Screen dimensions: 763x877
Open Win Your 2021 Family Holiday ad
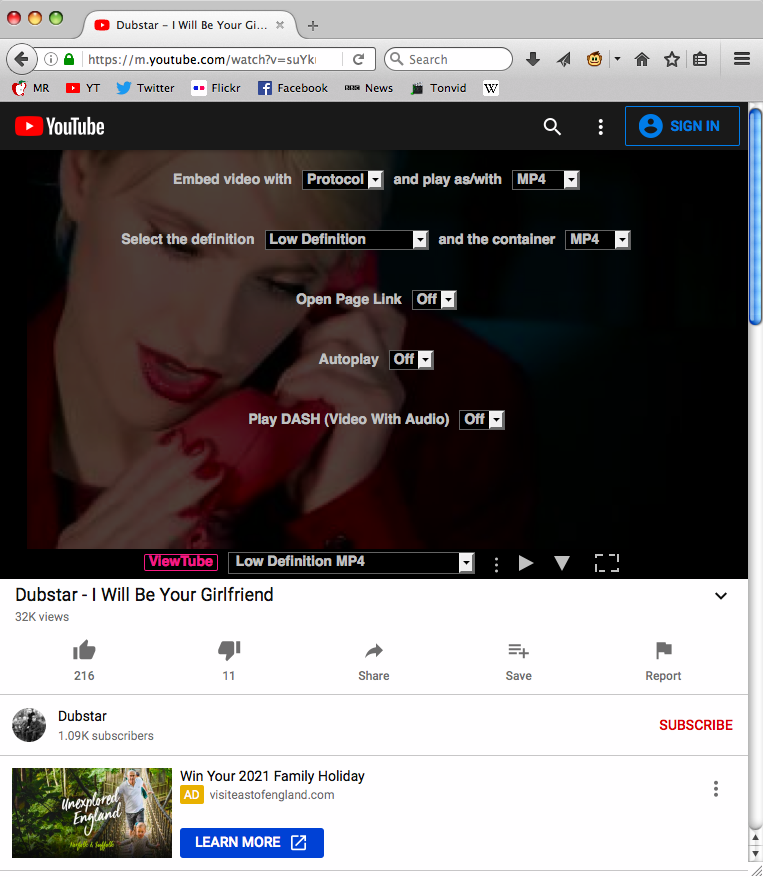click(x=272, y=776)
